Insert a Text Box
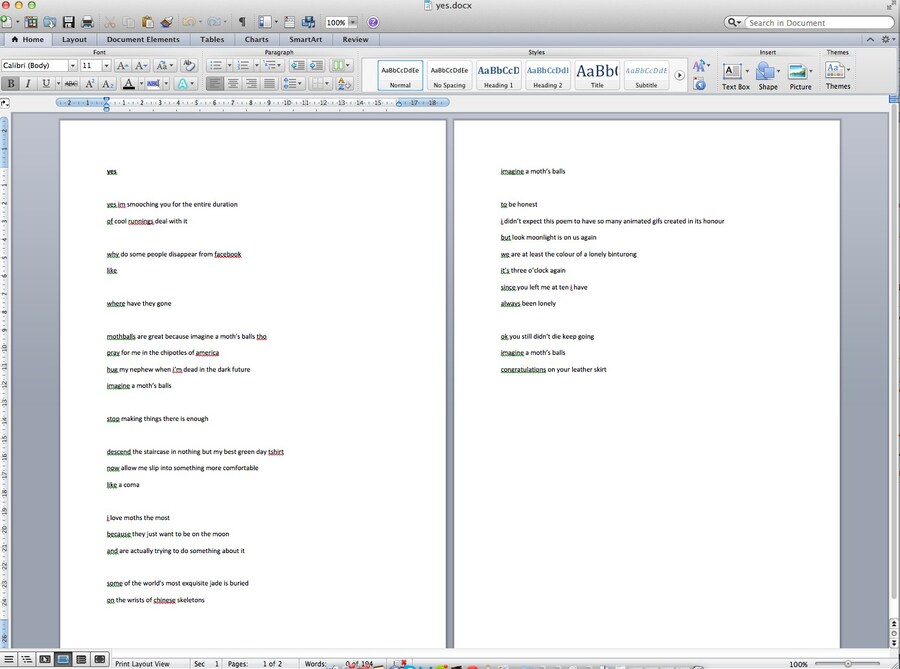 733,73
